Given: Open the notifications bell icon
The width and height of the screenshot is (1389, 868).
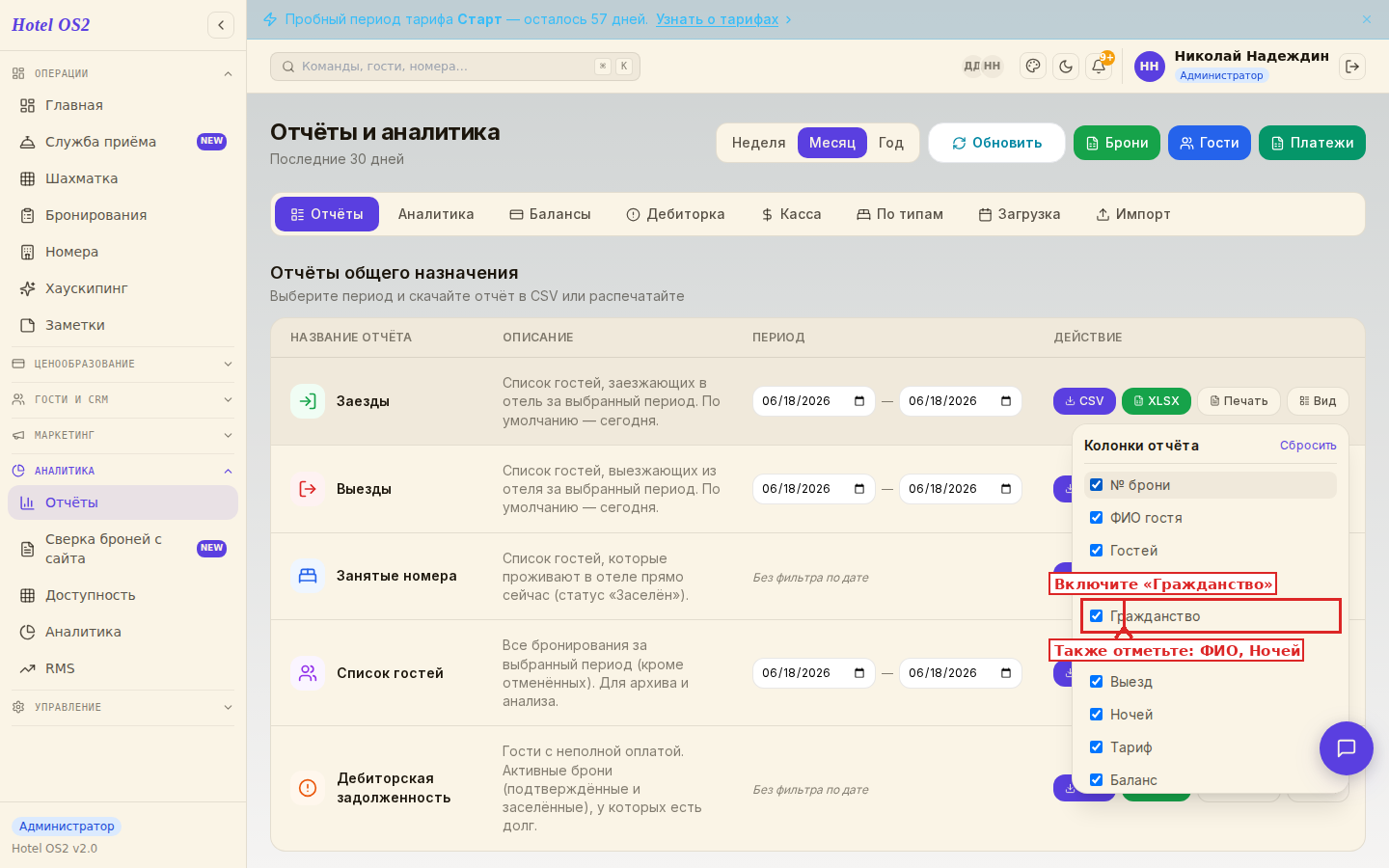Looking at the screenshot, I should (x=1099, y=67).
